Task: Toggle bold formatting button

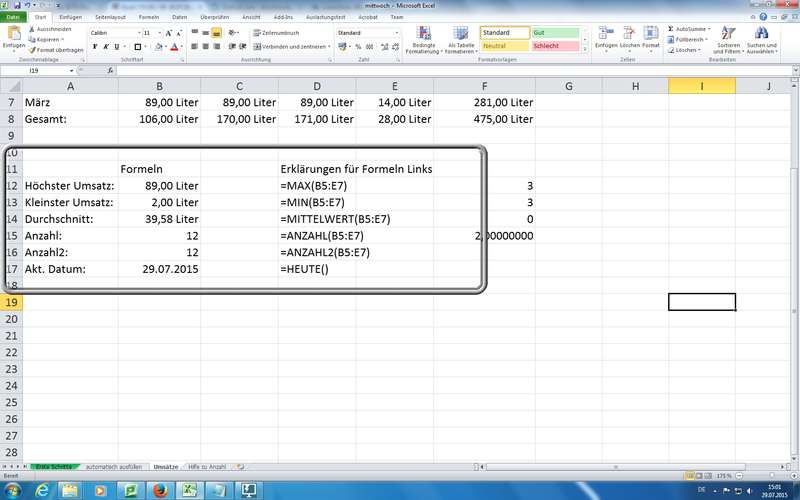Action: coord(93,46)
